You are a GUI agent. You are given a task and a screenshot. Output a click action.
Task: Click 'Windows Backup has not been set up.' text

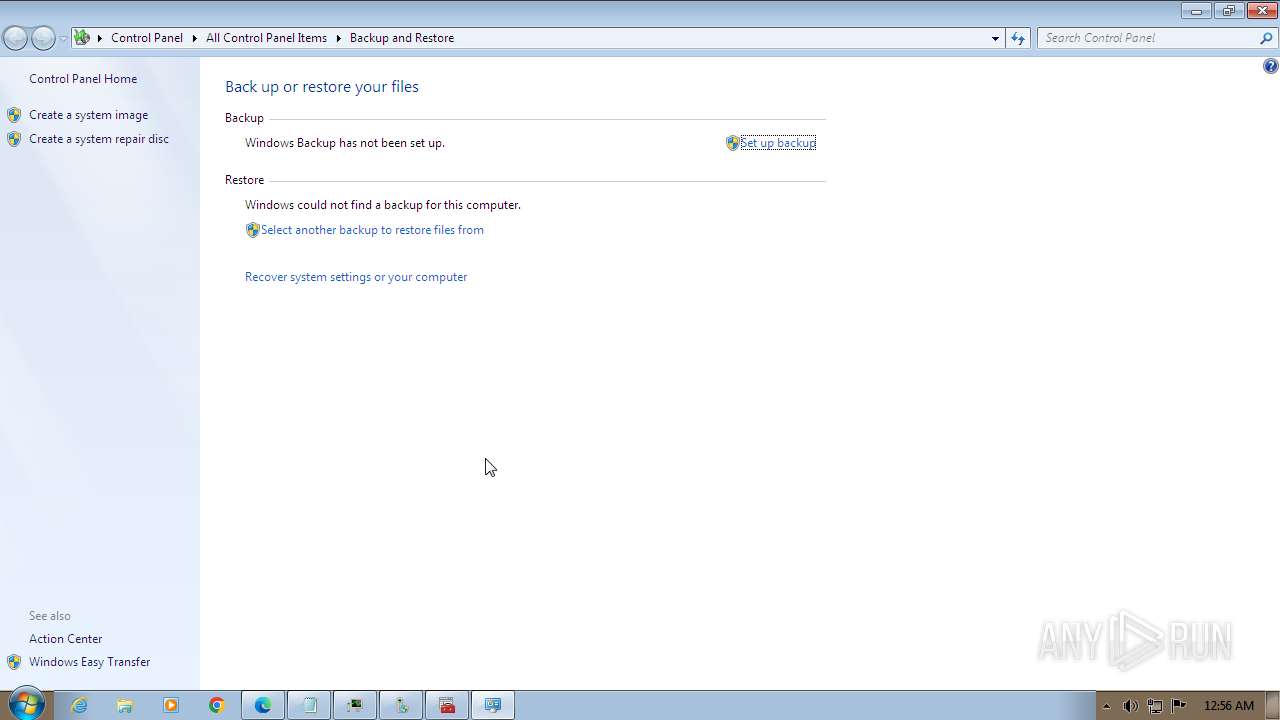point(345,143)
